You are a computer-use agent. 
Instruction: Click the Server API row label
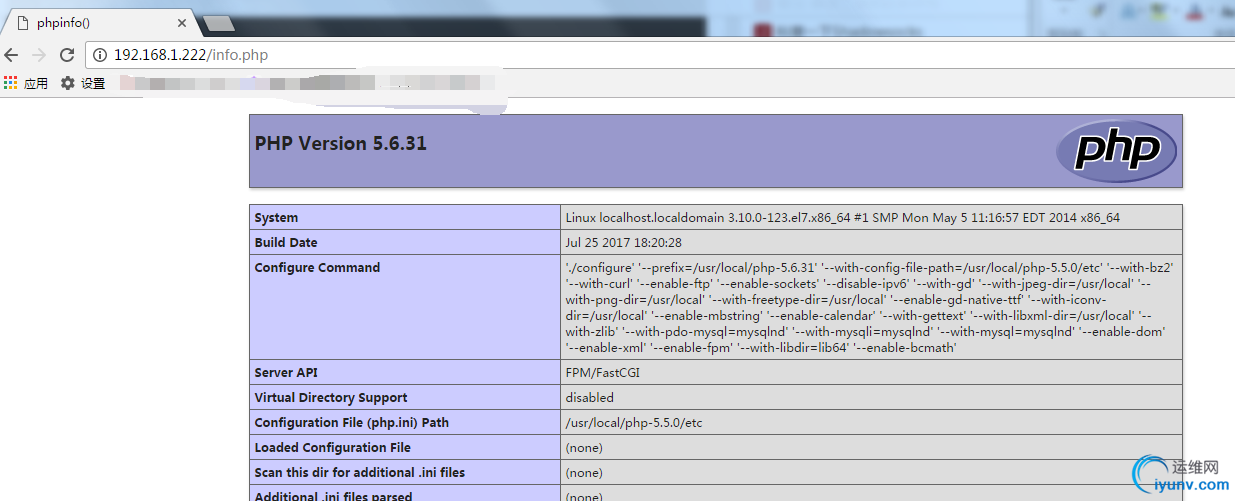[287, 372]
